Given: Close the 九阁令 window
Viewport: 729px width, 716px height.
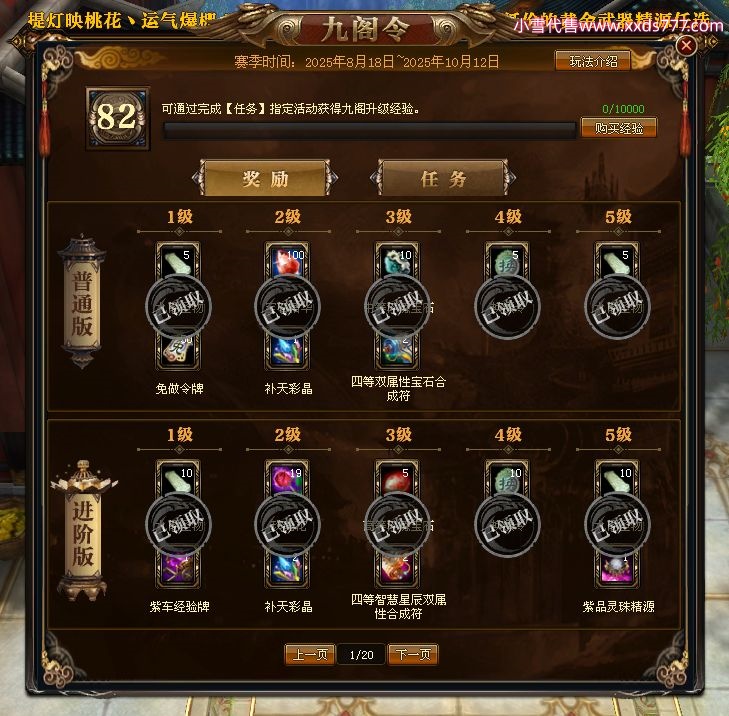Looking at the screenshot, I should [x=686, y=45].
